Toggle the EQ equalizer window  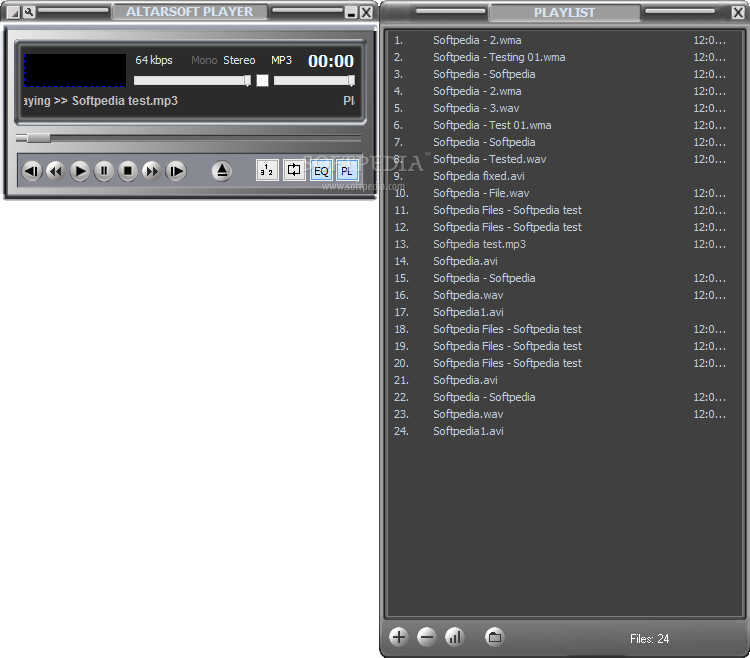pos(321,171)
